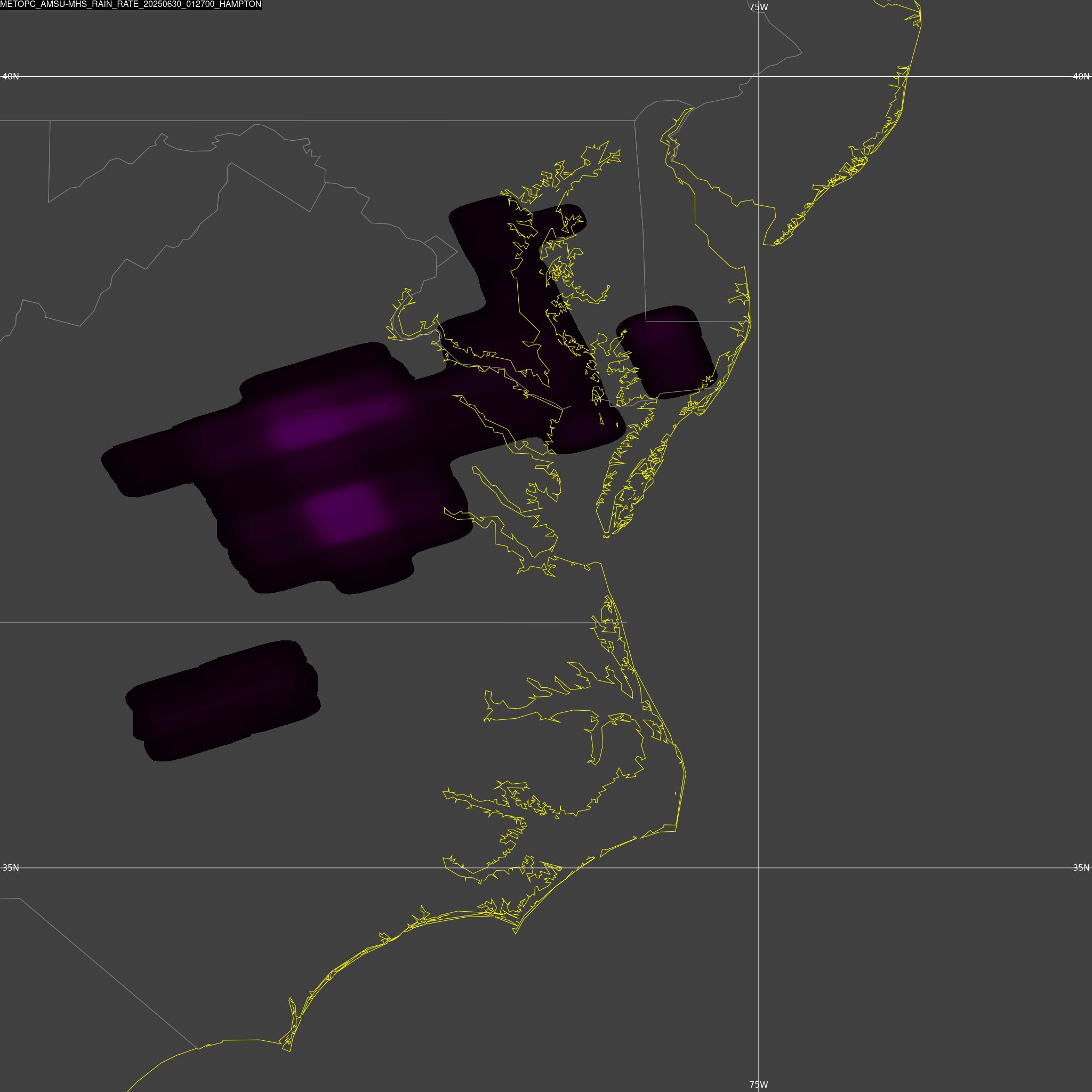
Task: Click the right 40N latitude label
Action: pyautogui.click(x=1081, y=76)
